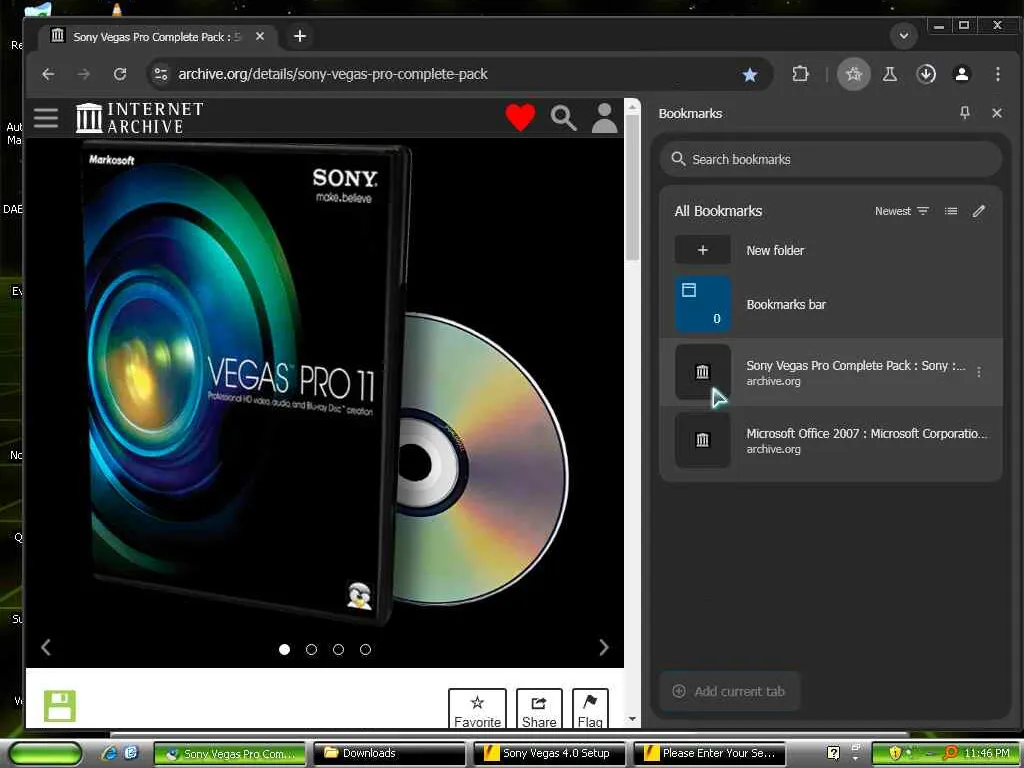Toggle the bookmarks side panel button

[x=853, y=74]
